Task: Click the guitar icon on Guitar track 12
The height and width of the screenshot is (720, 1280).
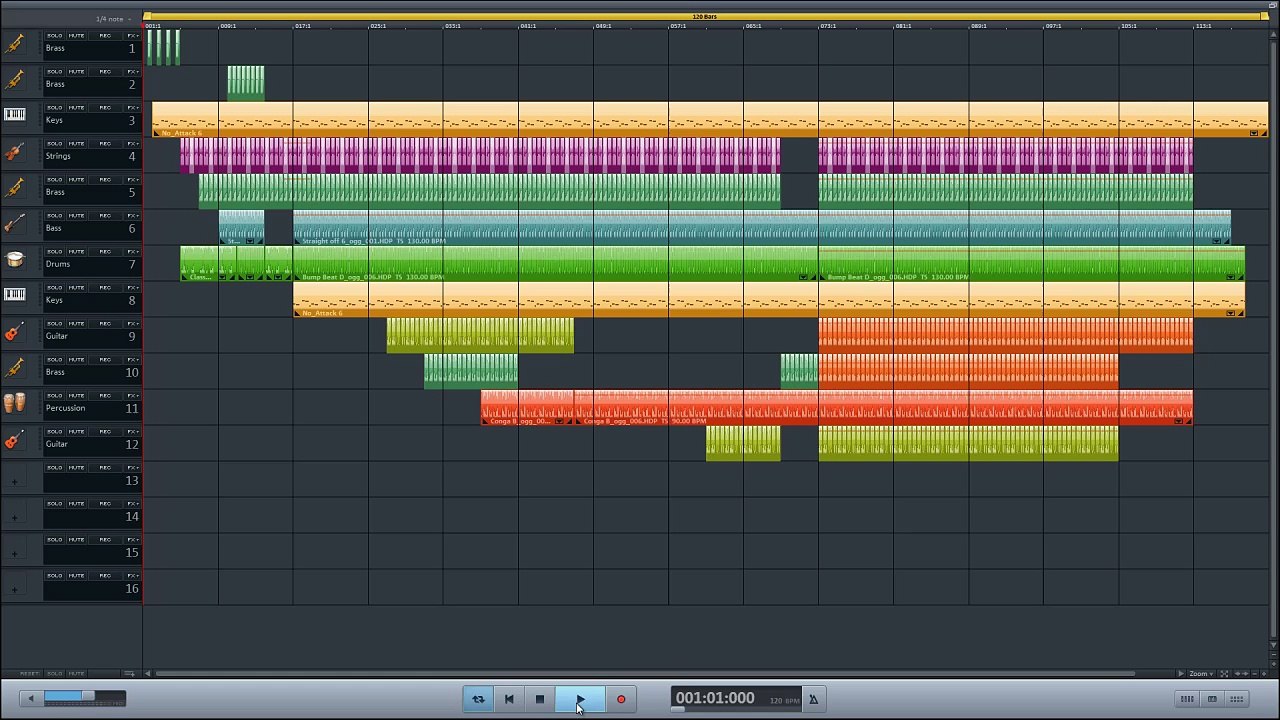Action: click(x=15, y=441)
